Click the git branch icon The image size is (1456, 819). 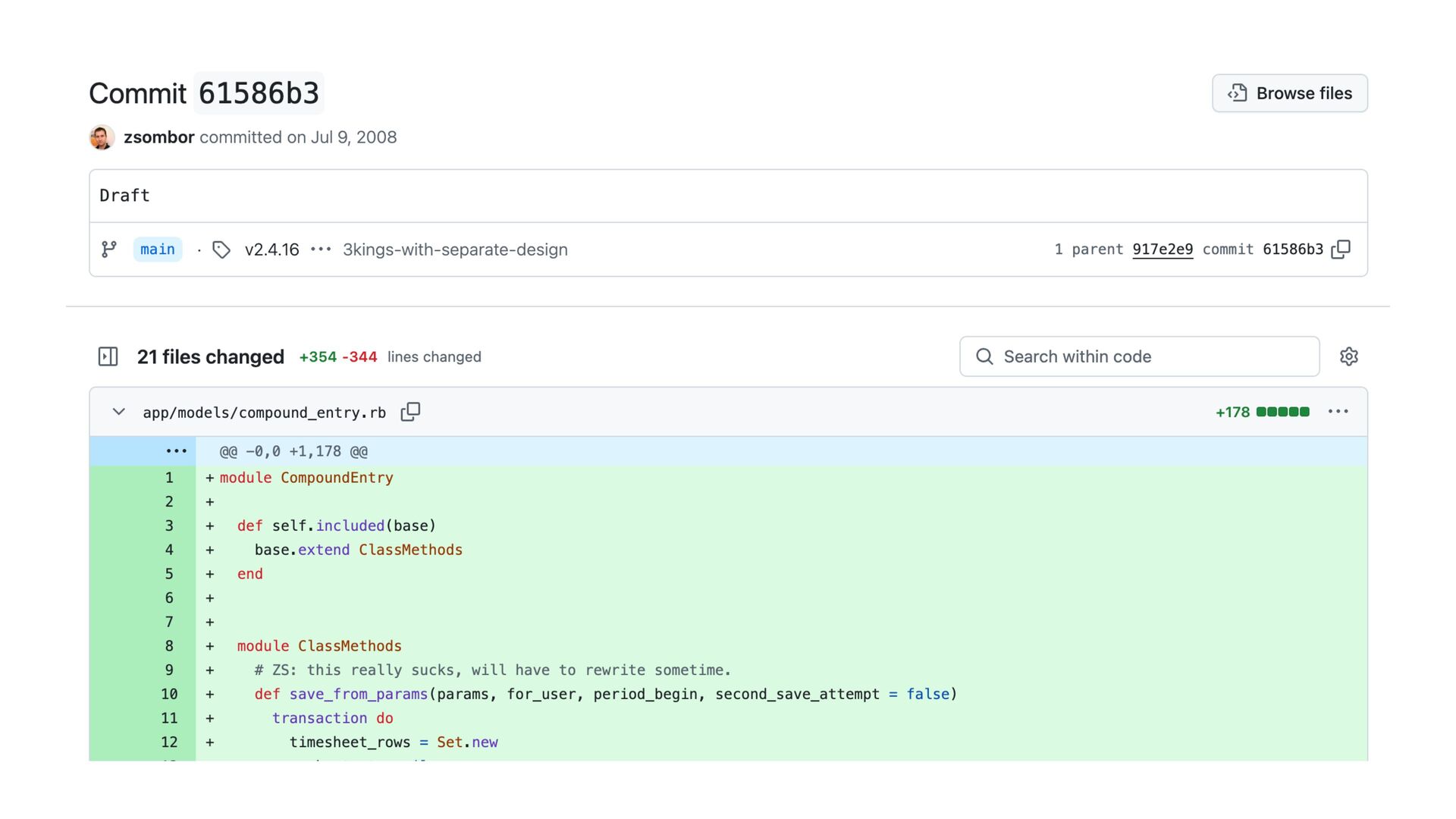tap(109, 249)
